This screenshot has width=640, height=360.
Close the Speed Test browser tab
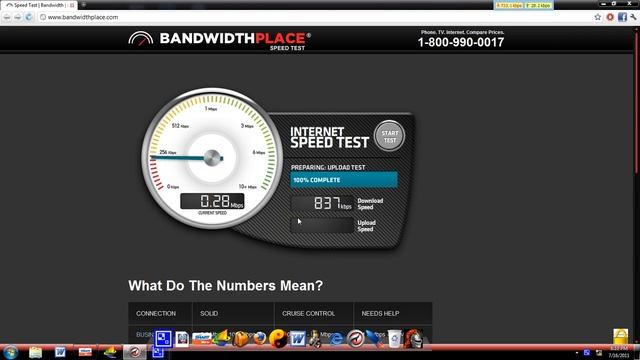(x=72, y=5)
